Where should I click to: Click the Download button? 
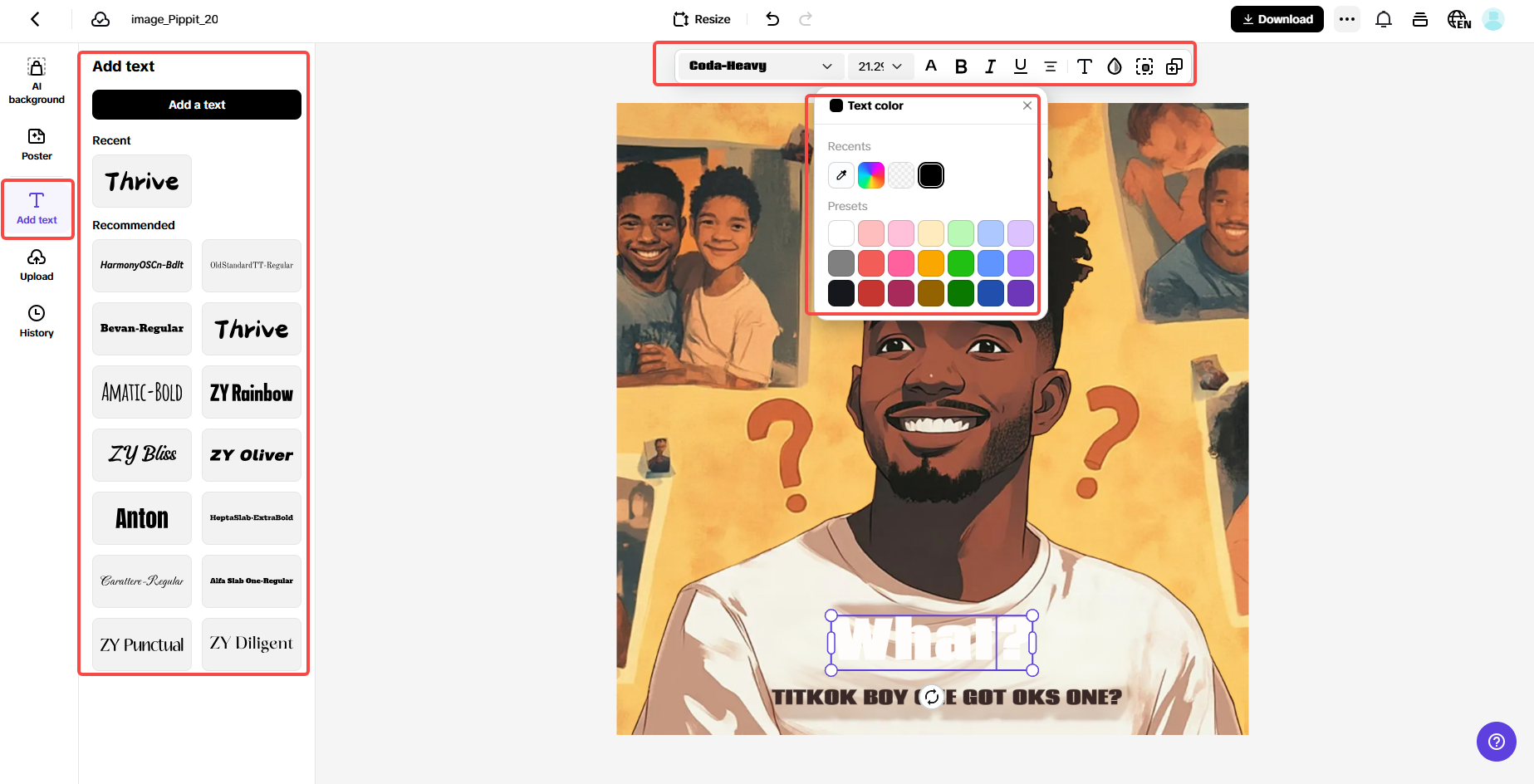coord(1277,18)
